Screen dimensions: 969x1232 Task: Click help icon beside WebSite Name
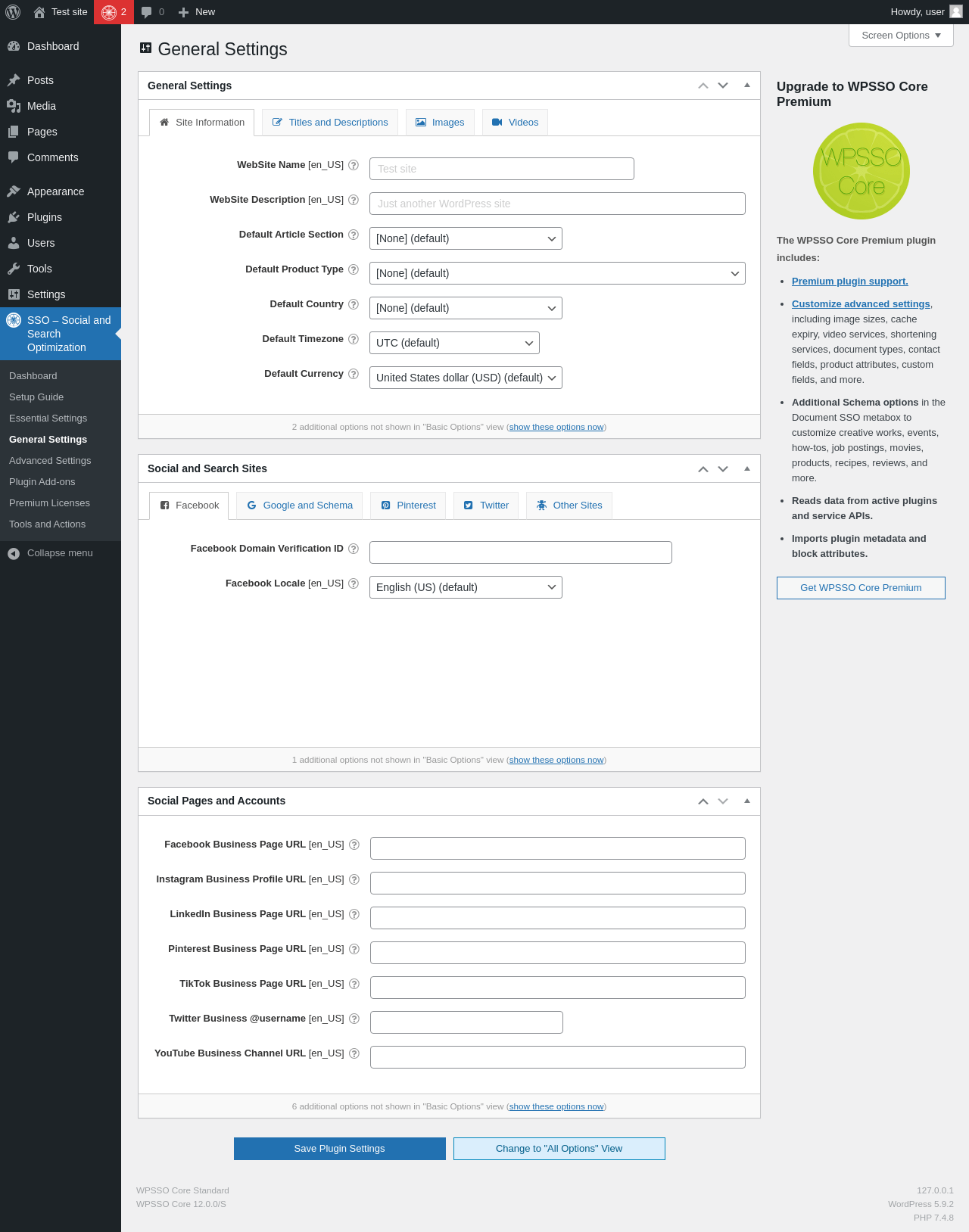pos(353,165)
